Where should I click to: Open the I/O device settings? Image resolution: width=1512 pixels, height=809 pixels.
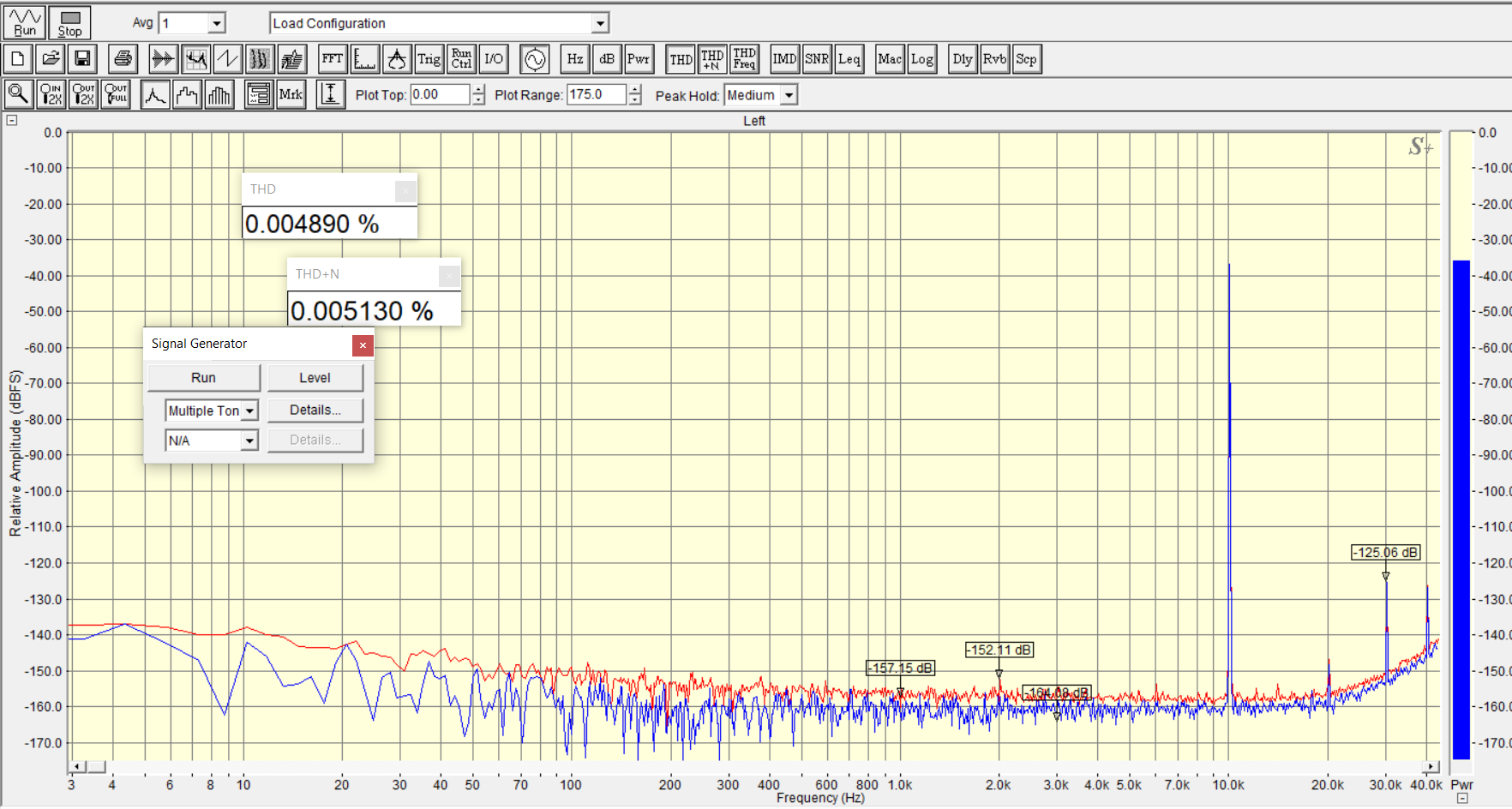point(494,59)
